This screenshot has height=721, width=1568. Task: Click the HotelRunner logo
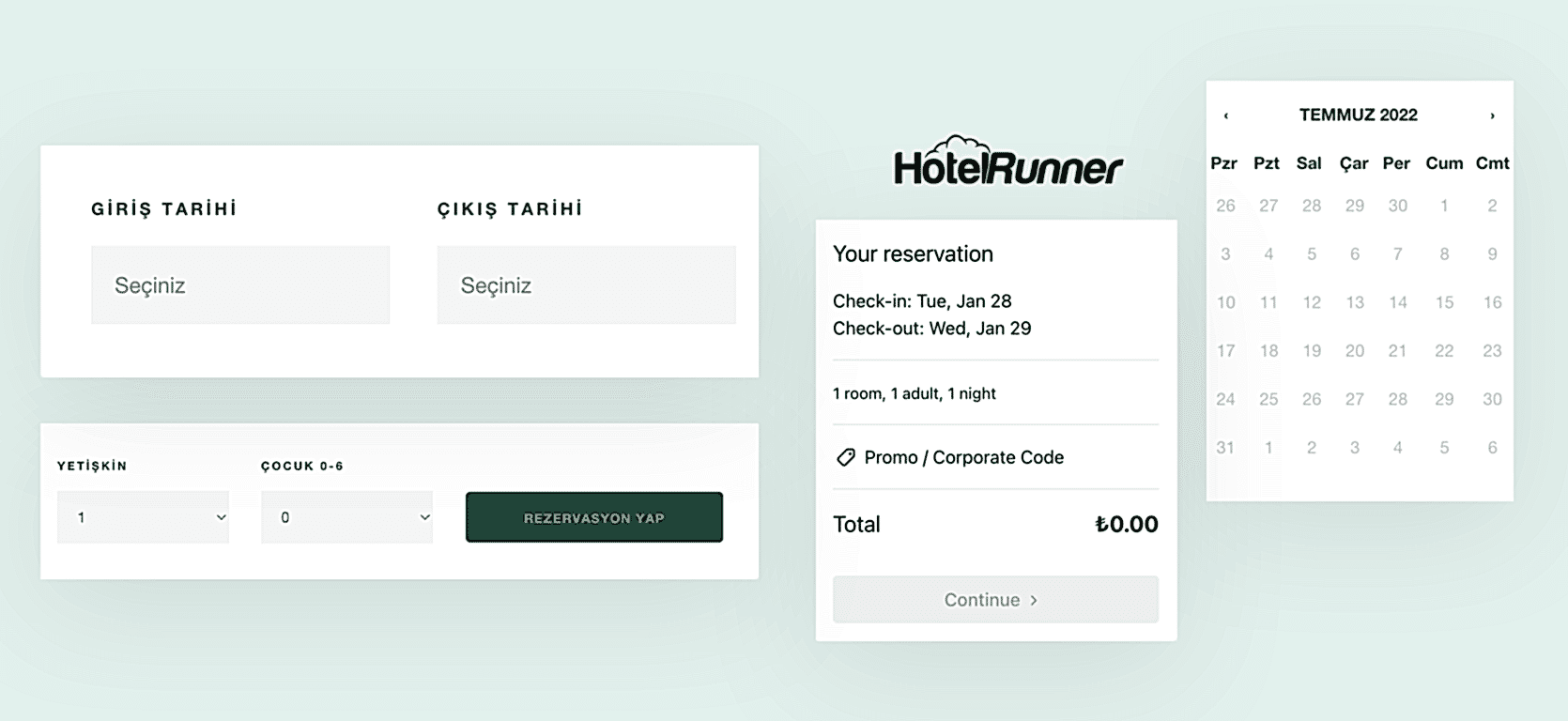coord(1007,161)
